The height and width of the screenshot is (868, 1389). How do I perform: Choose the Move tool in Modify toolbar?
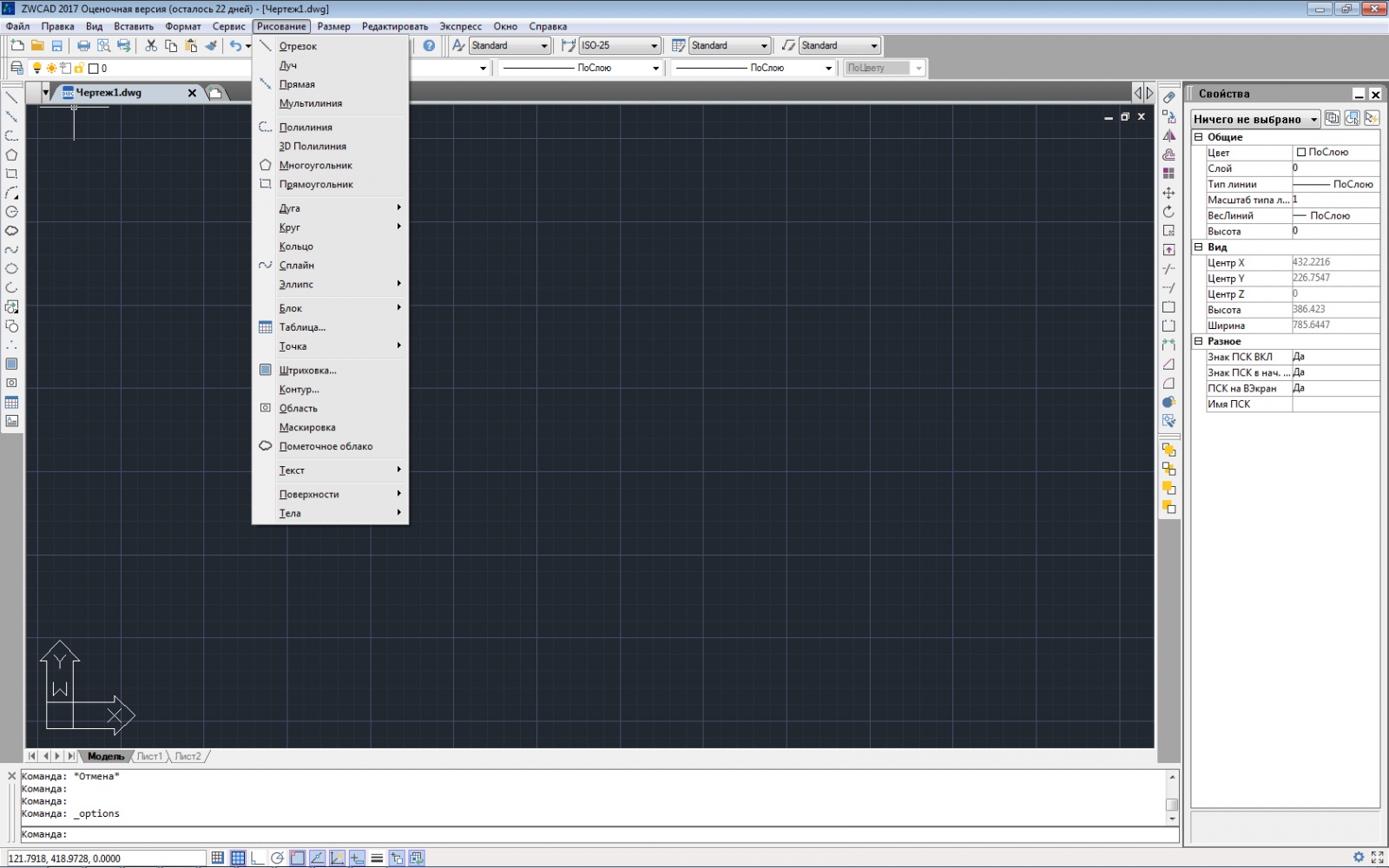[1169, 193]
